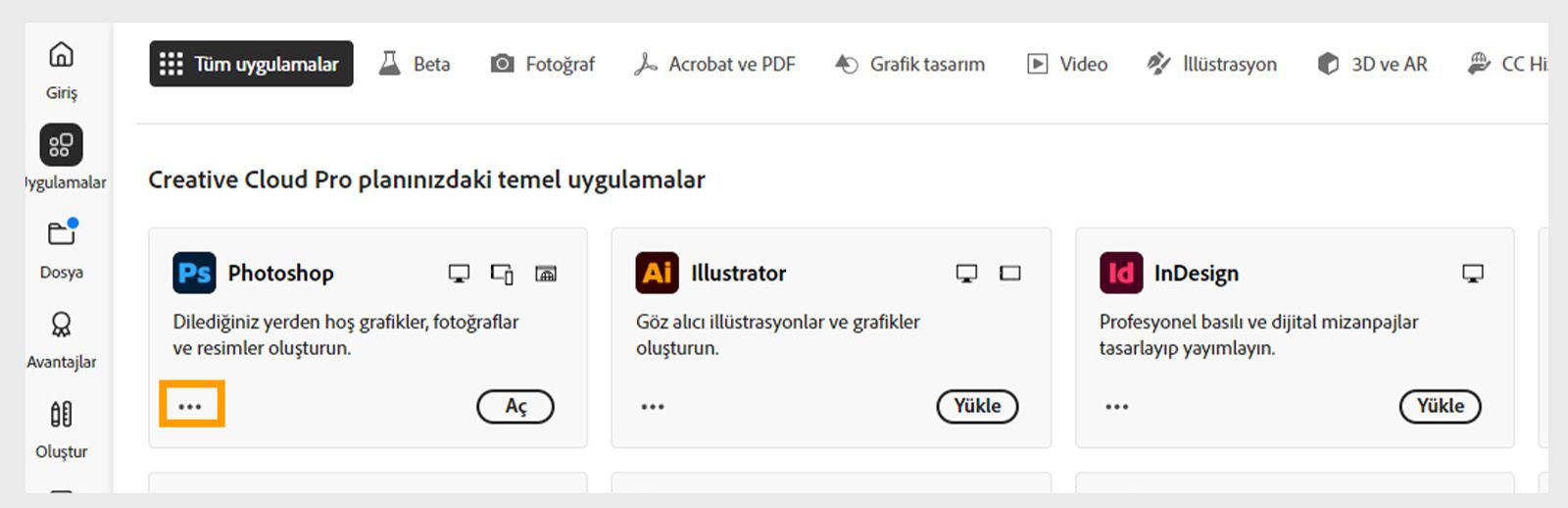Select the Tüm uygulamalar tab

point(251,64)
